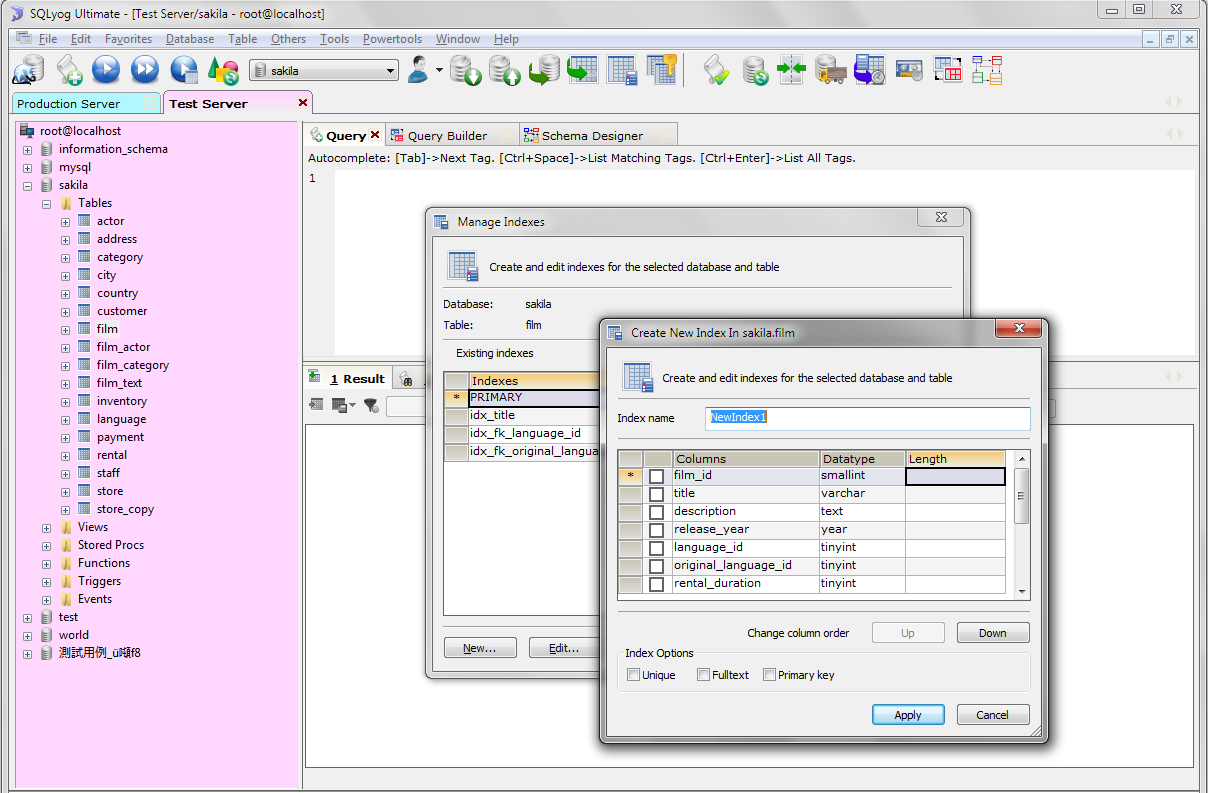
Task: Enable the Unique index option
Action: coord(633,675)
